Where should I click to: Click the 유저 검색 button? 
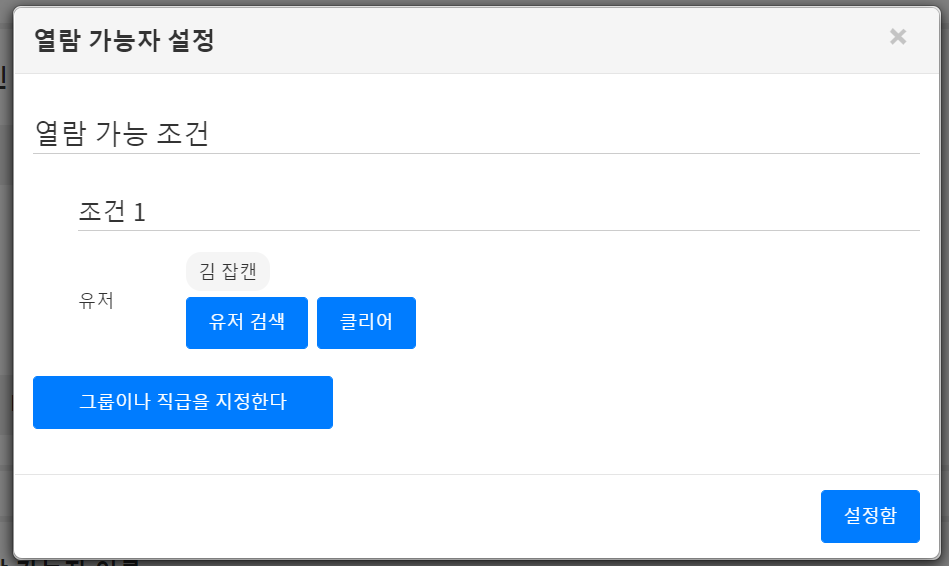pos(247,323)
